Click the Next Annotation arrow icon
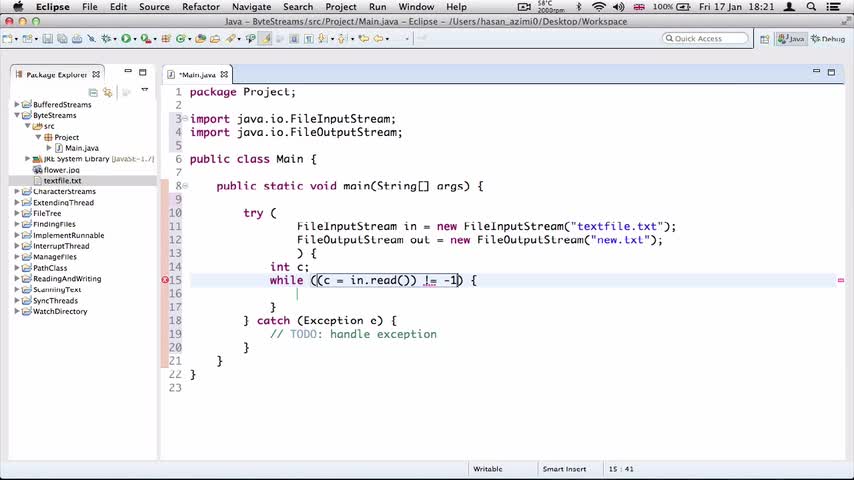854x480 pixels. pos(322,39)
